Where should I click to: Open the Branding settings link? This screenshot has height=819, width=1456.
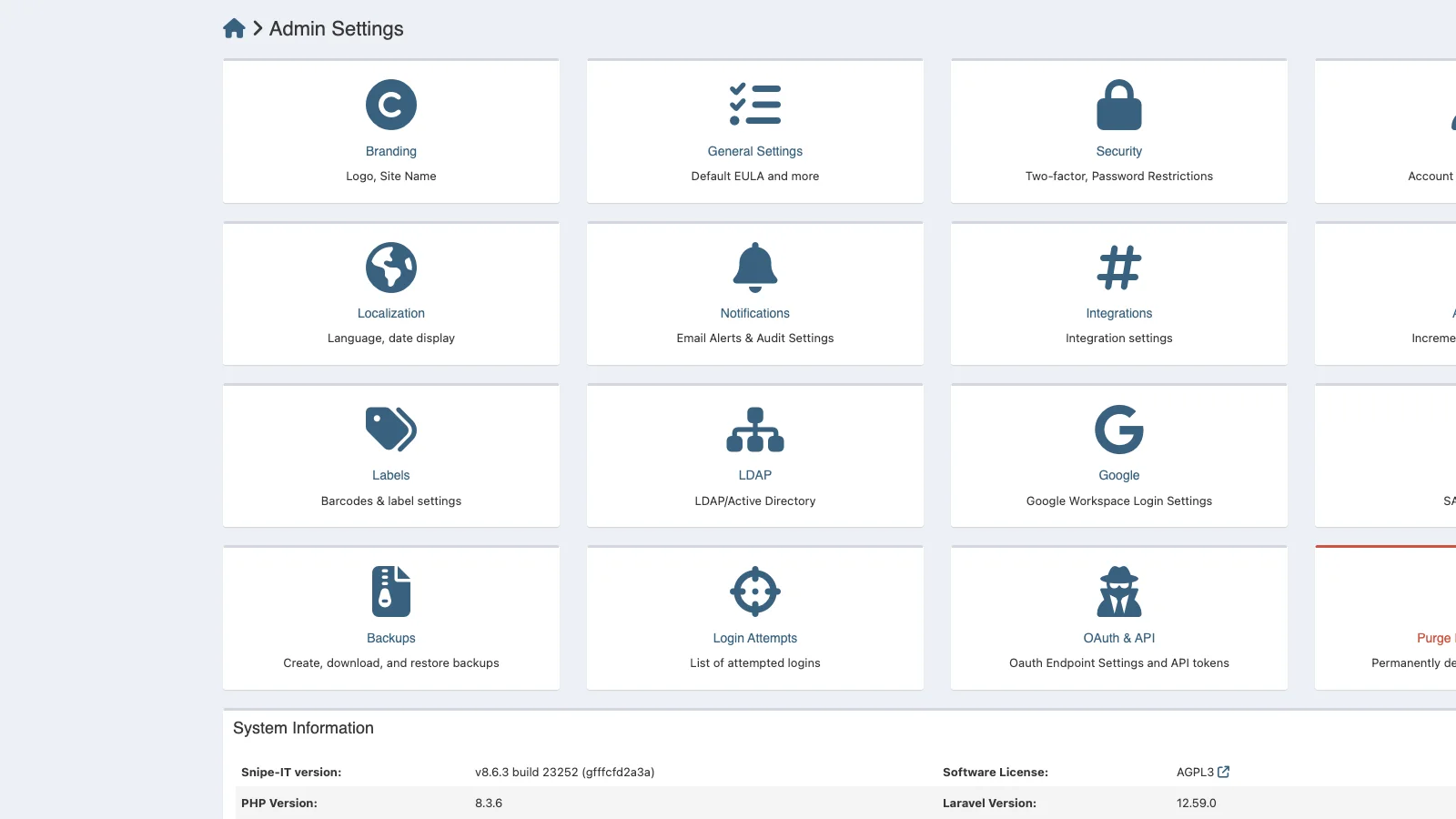click(x=391, y=151)
